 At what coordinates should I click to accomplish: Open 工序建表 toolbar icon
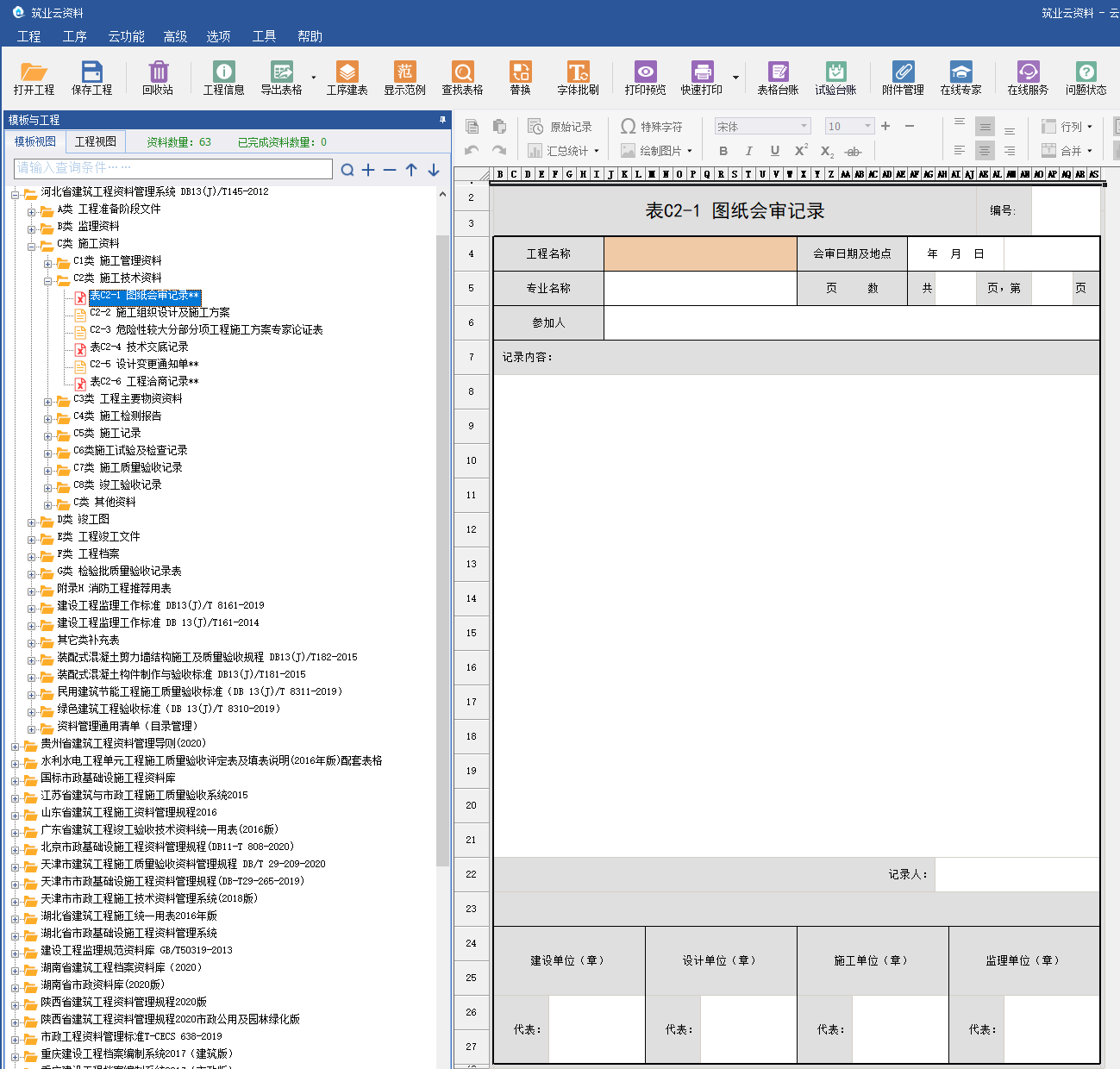(347, 78)
